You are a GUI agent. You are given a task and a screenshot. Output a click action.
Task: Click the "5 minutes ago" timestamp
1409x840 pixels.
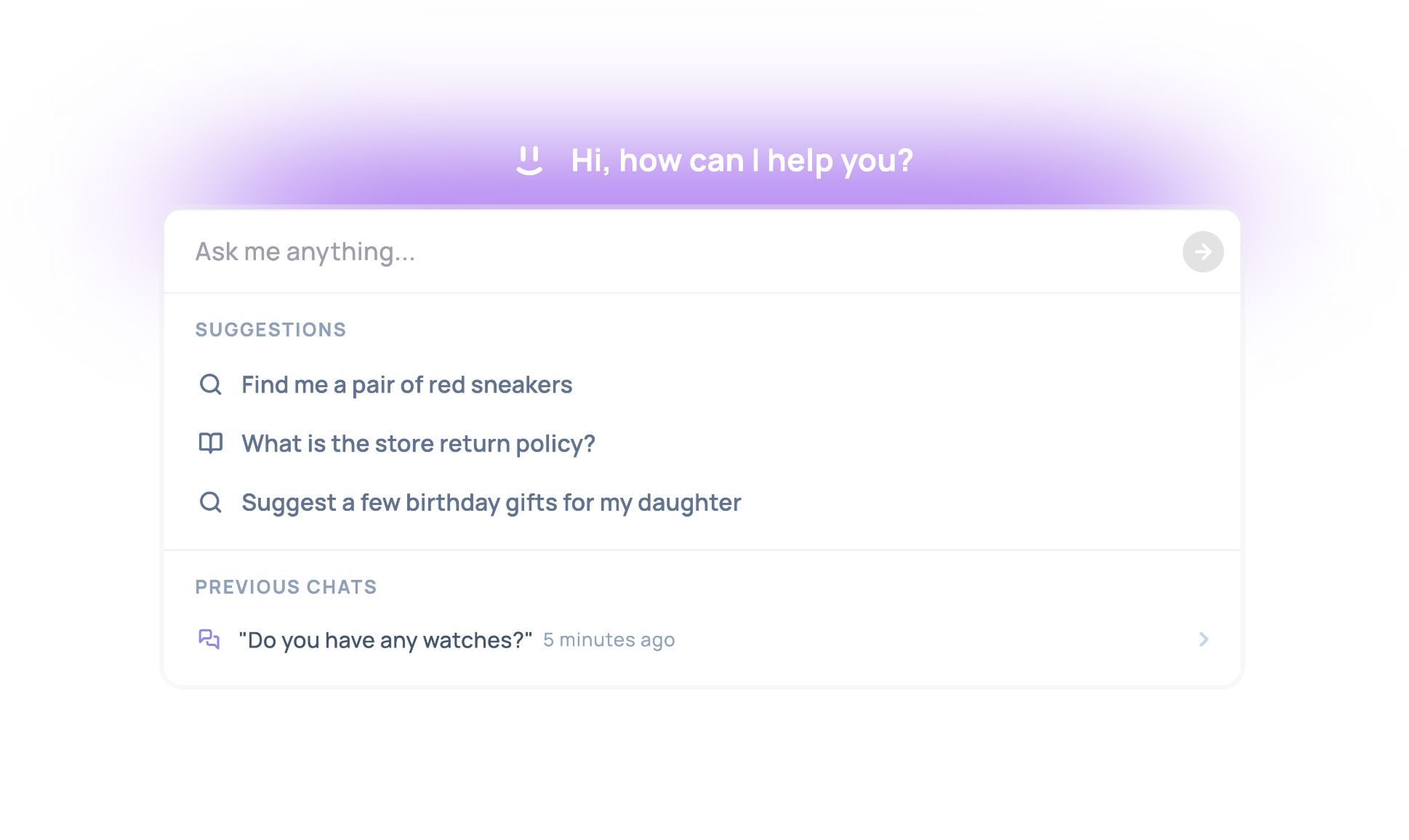pyautogui.click(x=609, y=640)
